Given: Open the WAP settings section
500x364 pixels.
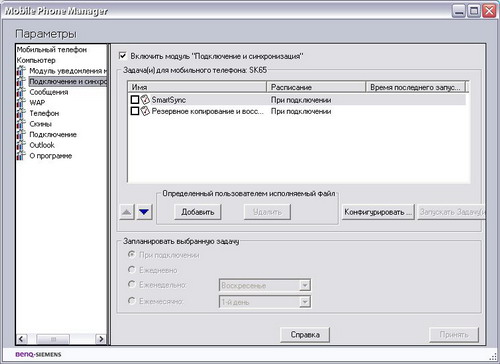Looking at the screenshot, I should (37, 103).
